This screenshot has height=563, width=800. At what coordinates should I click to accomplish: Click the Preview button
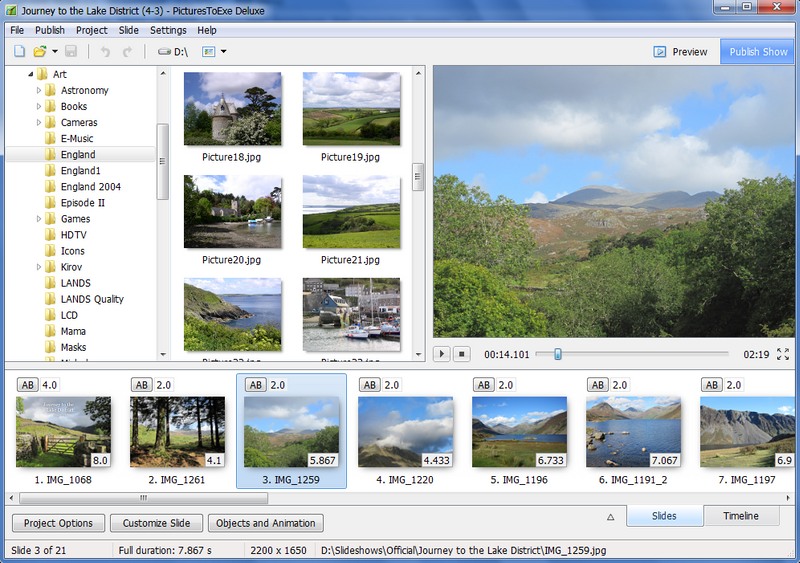click(681, 52)
